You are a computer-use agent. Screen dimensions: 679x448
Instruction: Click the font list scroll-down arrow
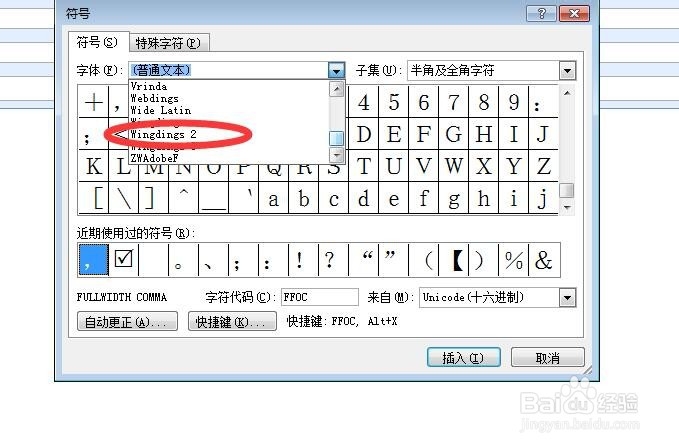(x=336, y=155)
